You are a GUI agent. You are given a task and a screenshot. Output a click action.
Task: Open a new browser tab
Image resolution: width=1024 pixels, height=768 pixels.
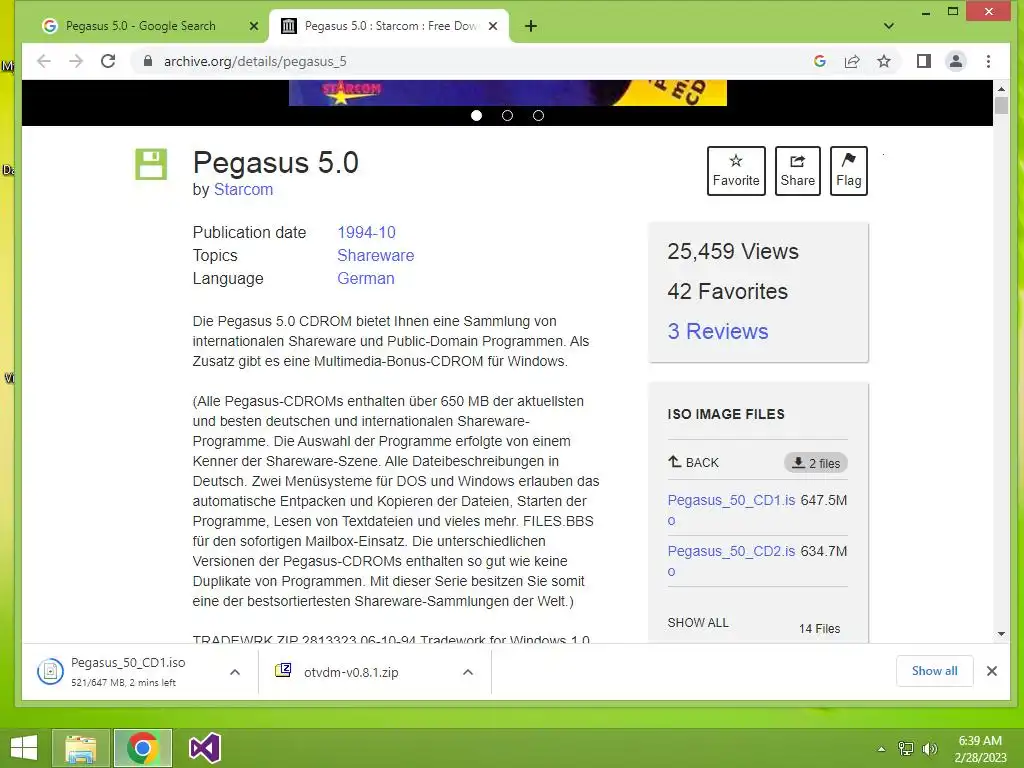(531, 26)
